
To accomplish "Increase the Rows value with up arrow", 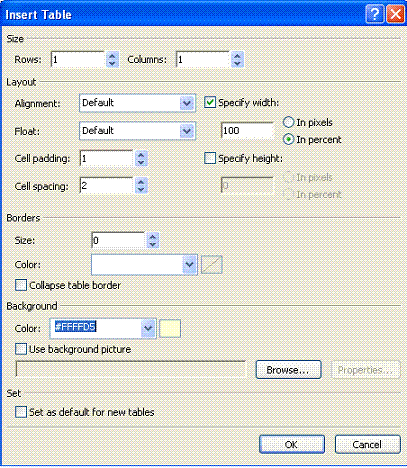I will [x=112, y=56].
